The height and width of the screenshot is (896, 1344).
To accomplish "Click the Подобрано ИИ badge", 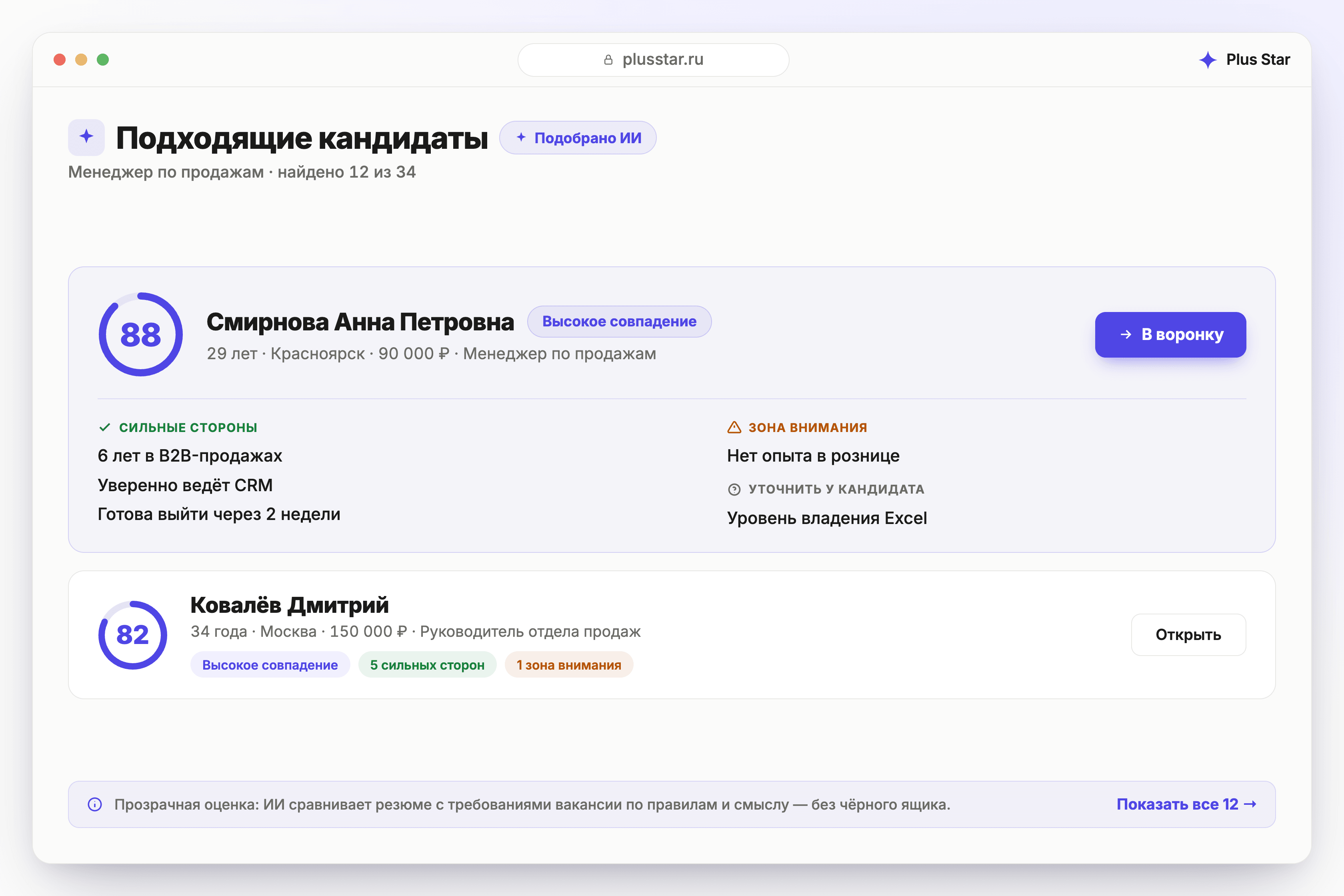I will pos(578,138).
